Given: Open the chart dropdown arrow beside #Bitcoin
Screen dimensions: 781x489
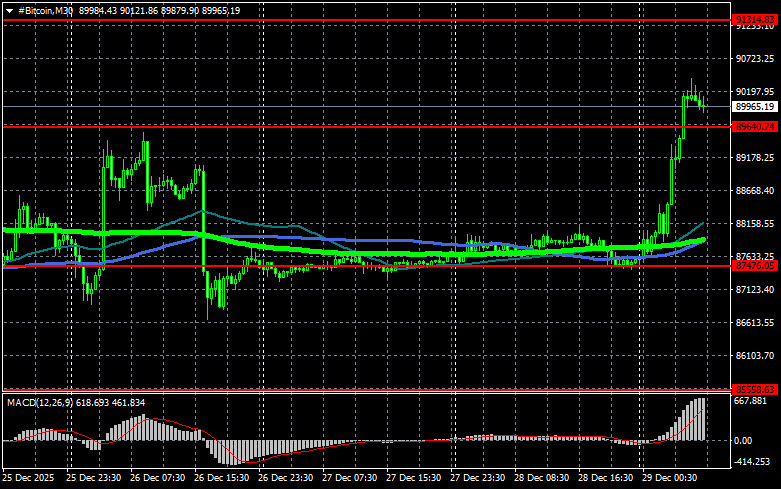Looking at the screenshot, I should [x=9, y=9].
